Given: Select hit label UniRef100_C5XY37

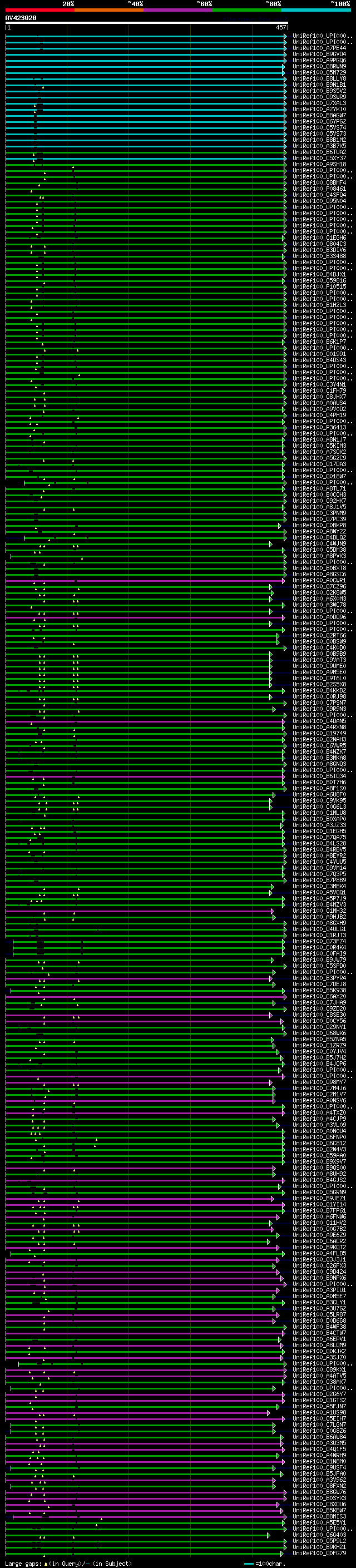Looking at the screenshot, I should click(x=319, y=157).
